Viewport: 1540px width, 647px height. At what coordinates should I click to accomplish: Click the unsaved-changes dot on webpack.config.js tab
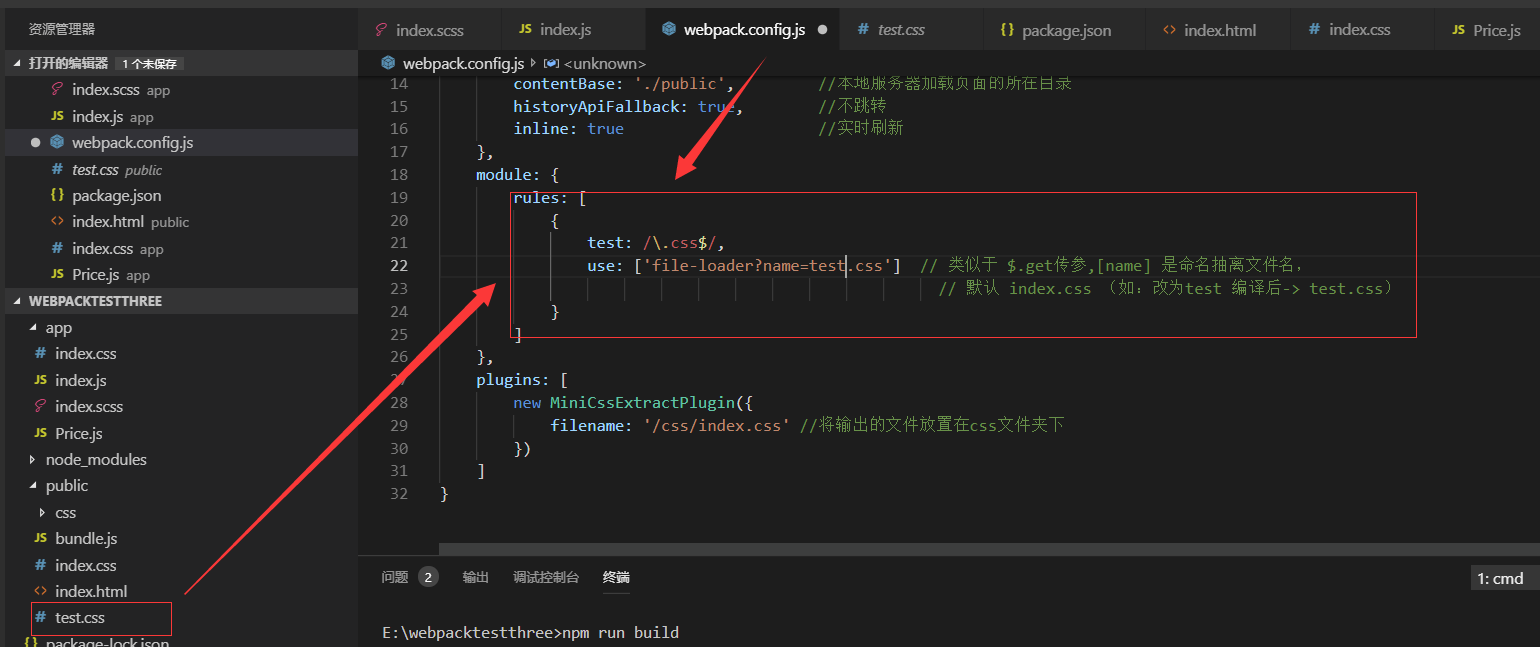pyautogui.click(x=821, y=29)
